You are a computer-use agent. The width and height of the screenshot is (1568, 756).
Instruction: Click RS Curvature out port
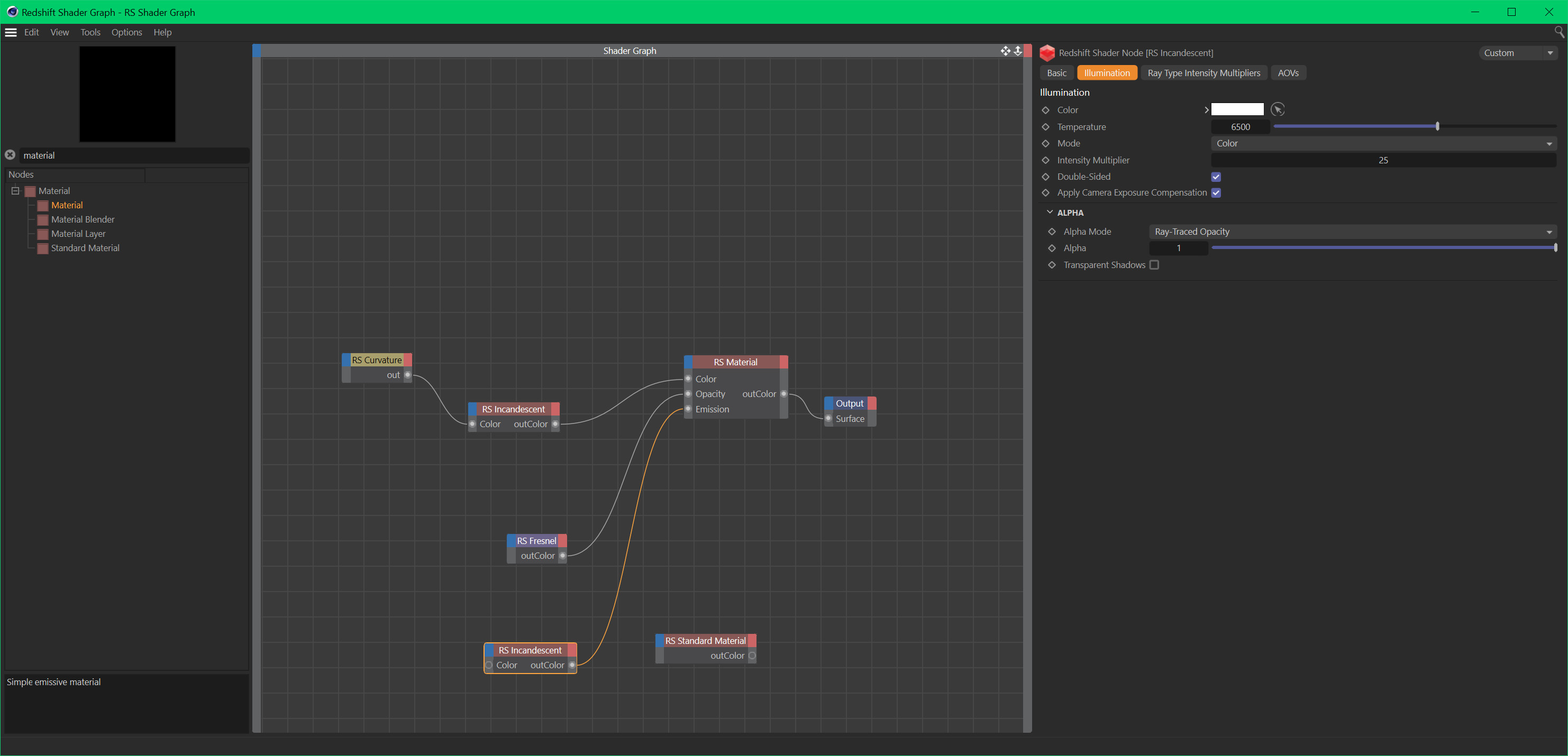coord(408,375)
